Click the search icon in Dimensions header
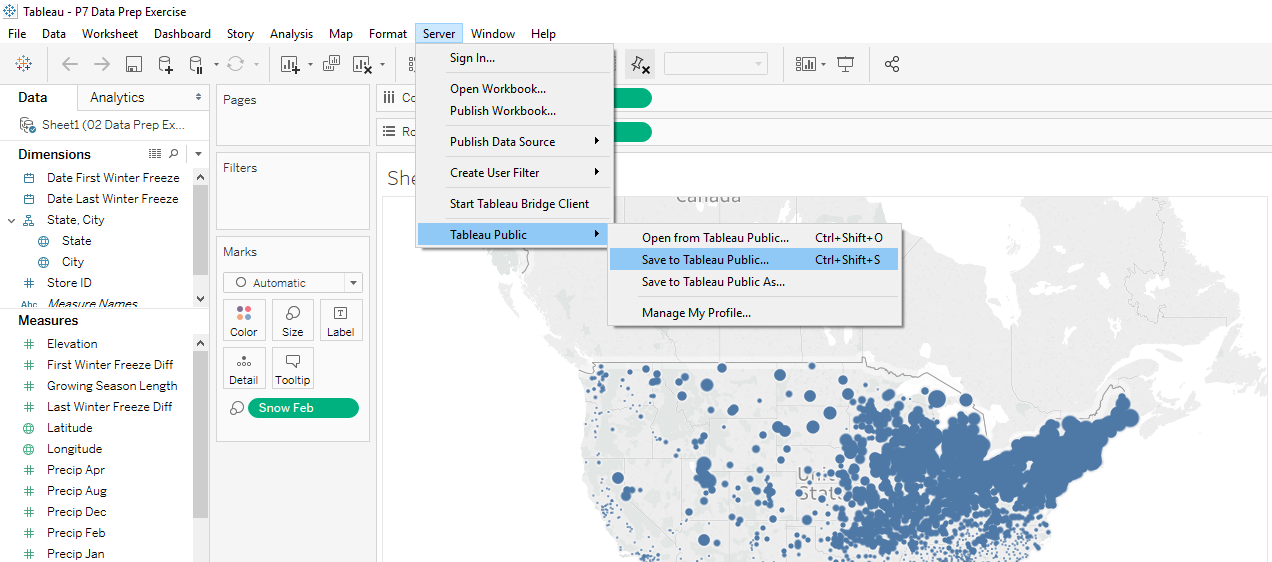1272x562 pixels. [x=174, y=154]
